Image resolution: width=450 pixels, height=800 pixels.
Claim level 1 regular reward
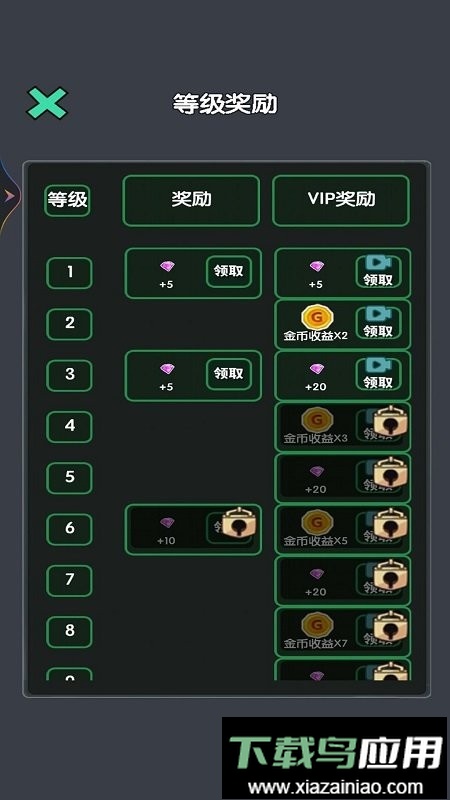click(229, 271)
